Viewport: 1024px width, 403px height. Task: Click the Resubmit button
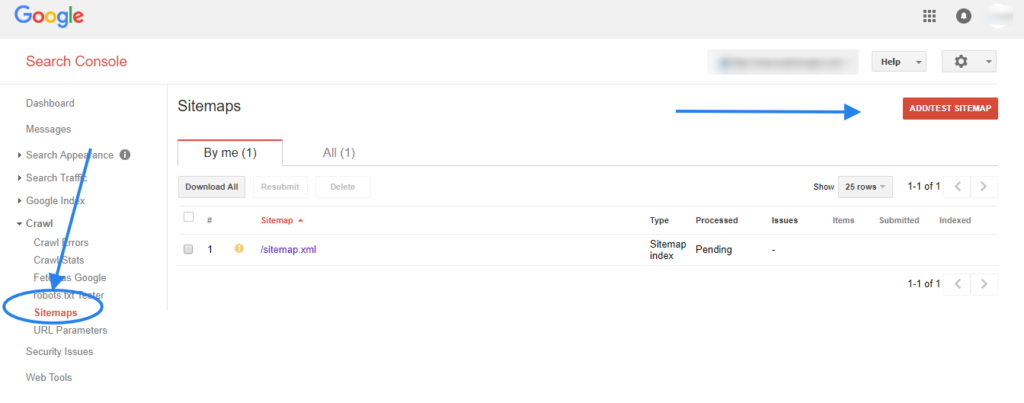pyautogui.click(x=280, y=187)
